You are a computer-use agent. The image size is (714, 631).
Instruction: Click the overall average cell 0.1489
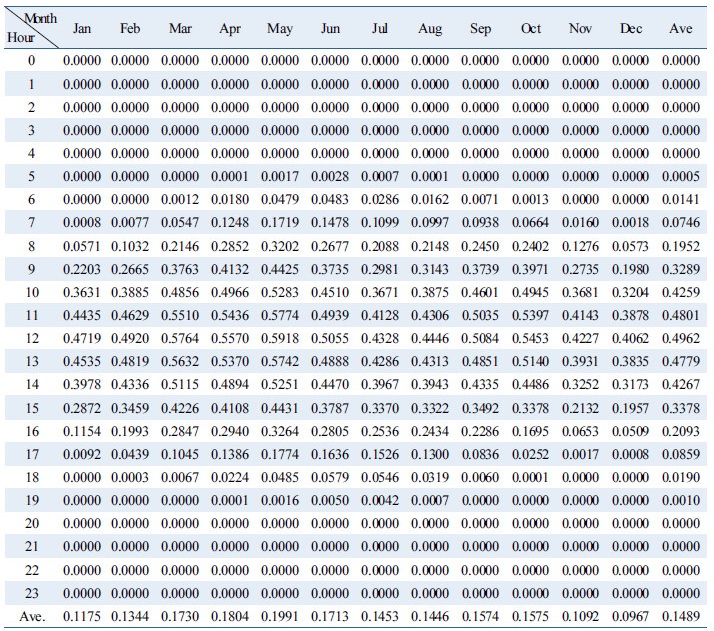point(680,616)
